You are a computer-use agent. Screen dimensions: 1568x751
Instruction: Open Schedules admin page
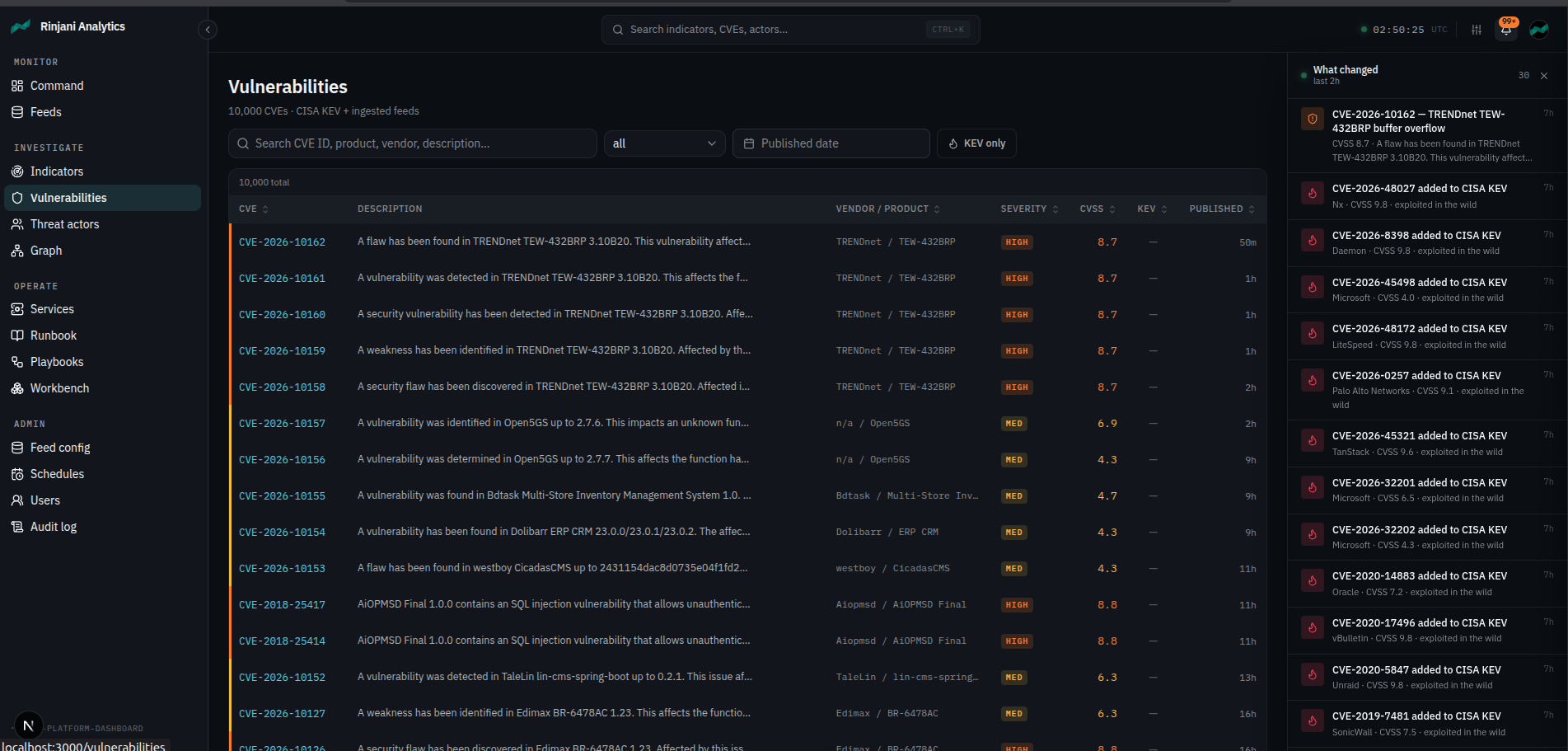[x=103, y=474]
